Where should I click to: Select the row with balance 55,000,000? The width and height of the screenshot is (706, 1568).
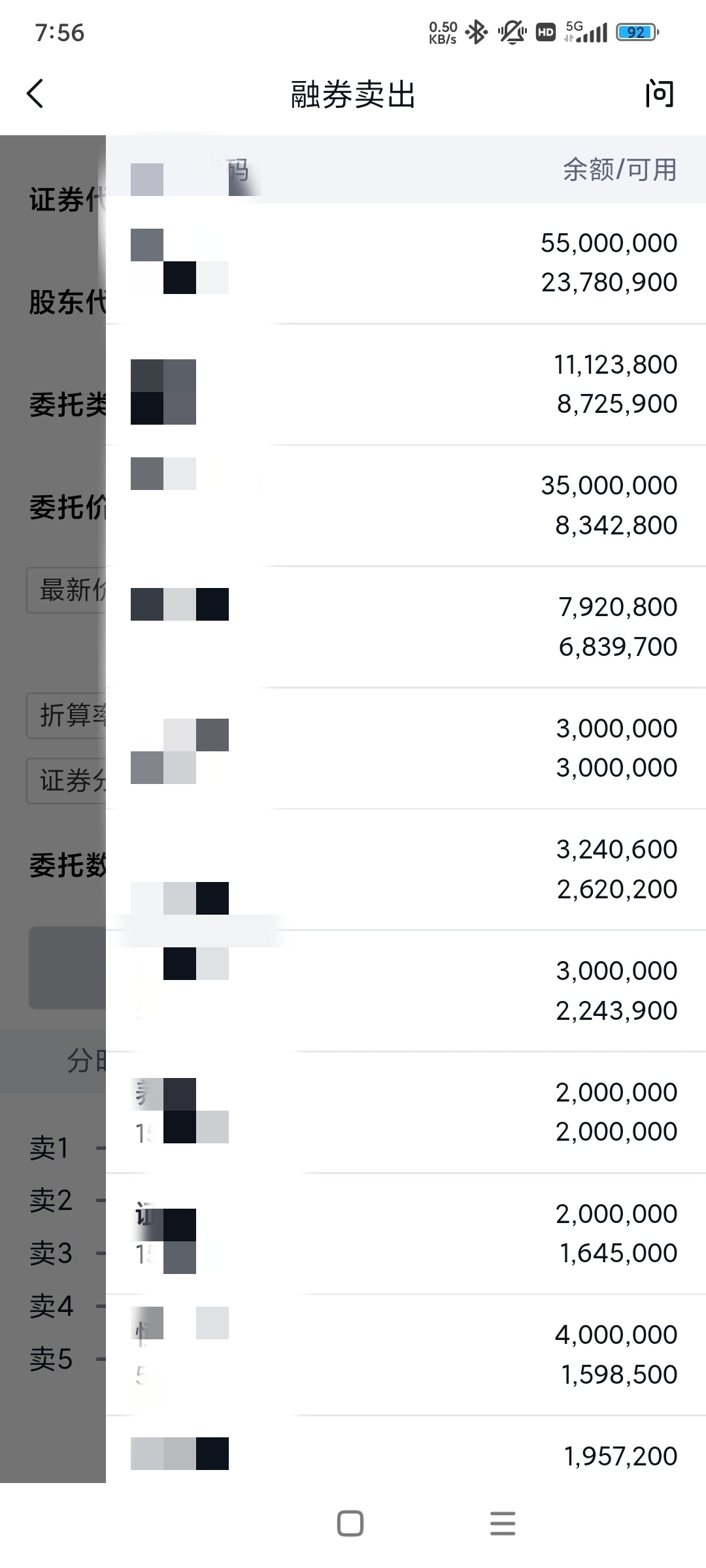tap(406, 263)
